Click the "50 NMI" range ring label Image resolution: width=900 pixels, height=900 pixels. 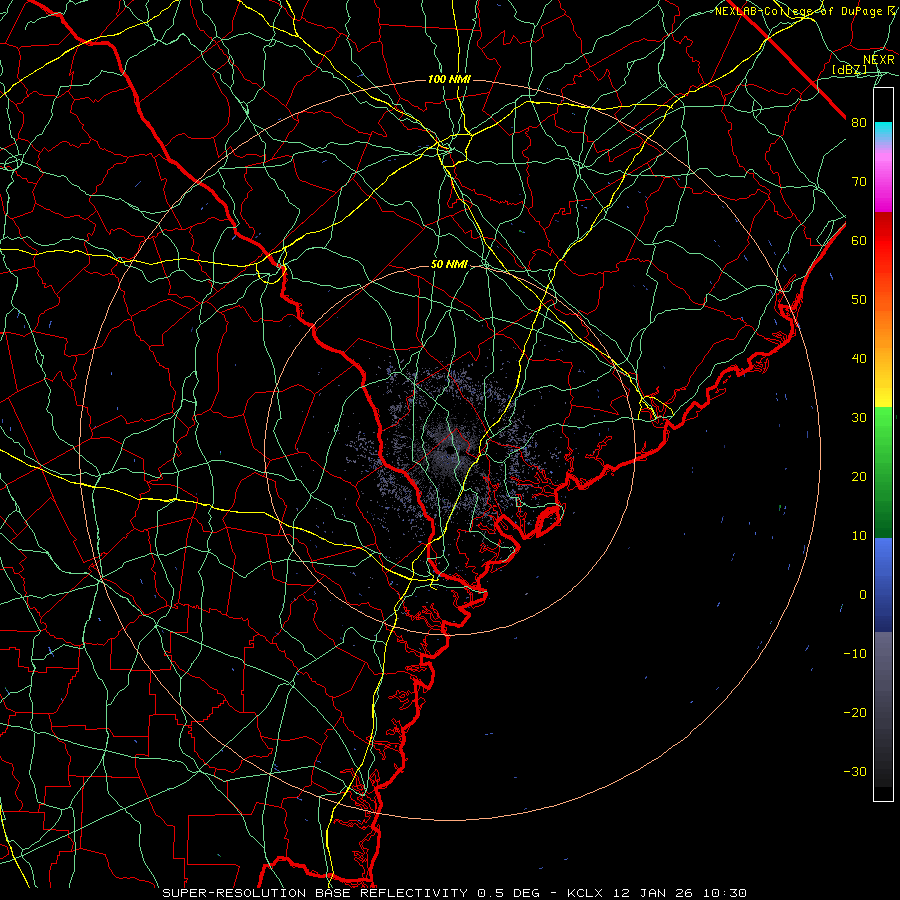tap(449, 264)
